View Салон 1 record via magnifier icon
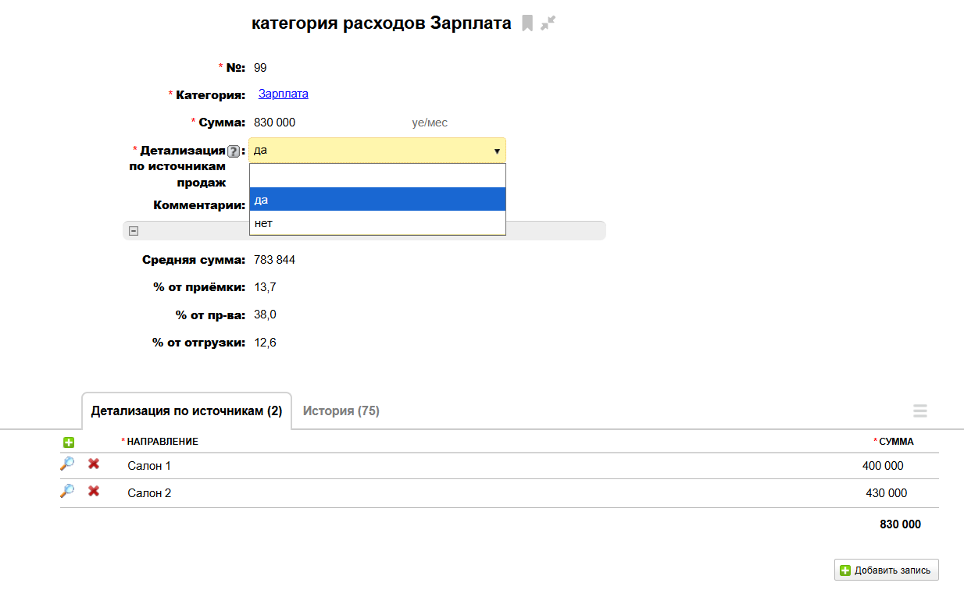 67,464
